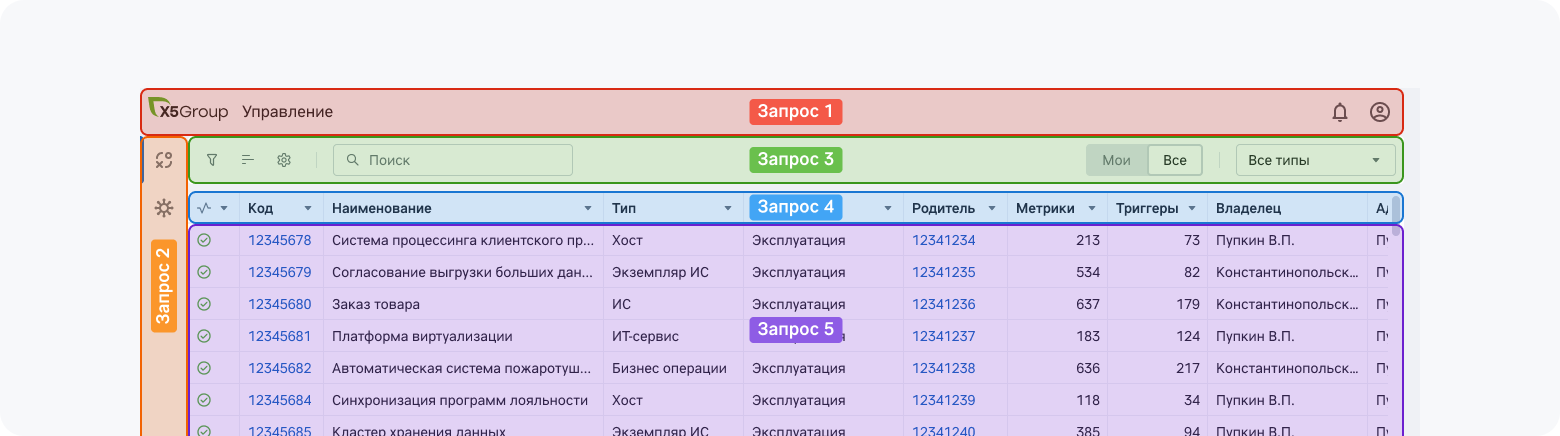Screen dimensions: 1560x436
Task: Click metrics value 637
Action: 1088,304
